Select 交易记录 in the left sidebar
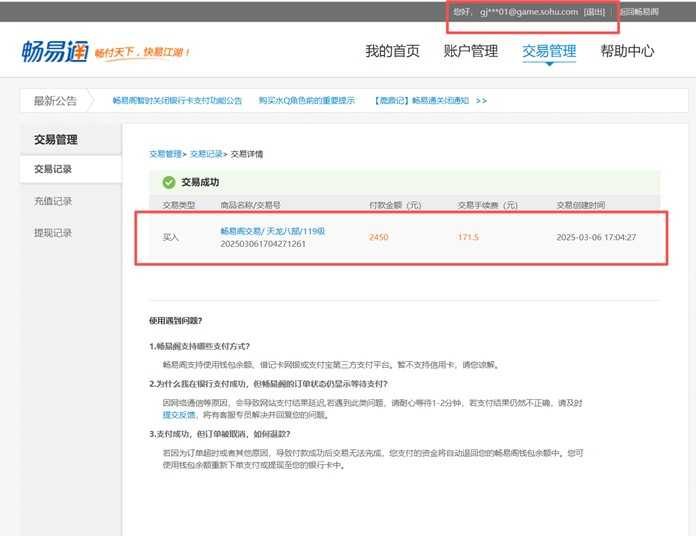Screen dimensions: 696x536 pos(53,169)
